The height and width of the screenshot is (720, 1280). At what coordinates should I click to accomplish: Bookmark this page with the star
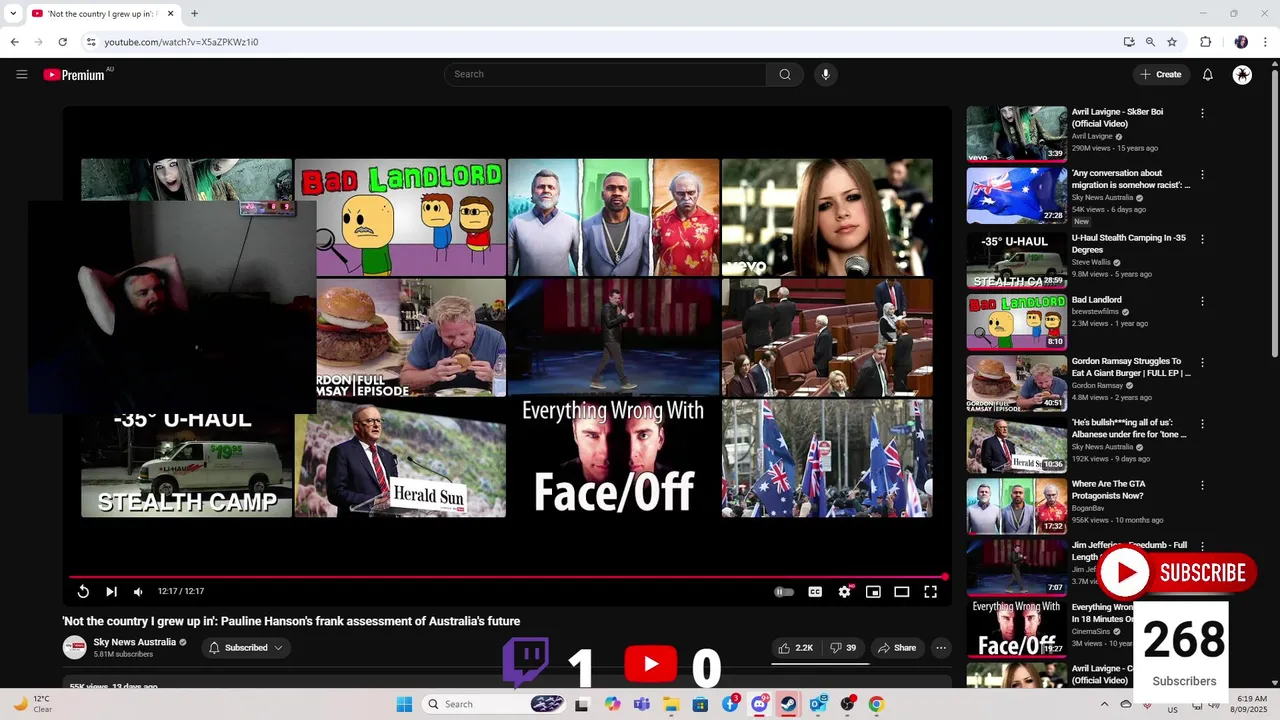point(1172,42)
